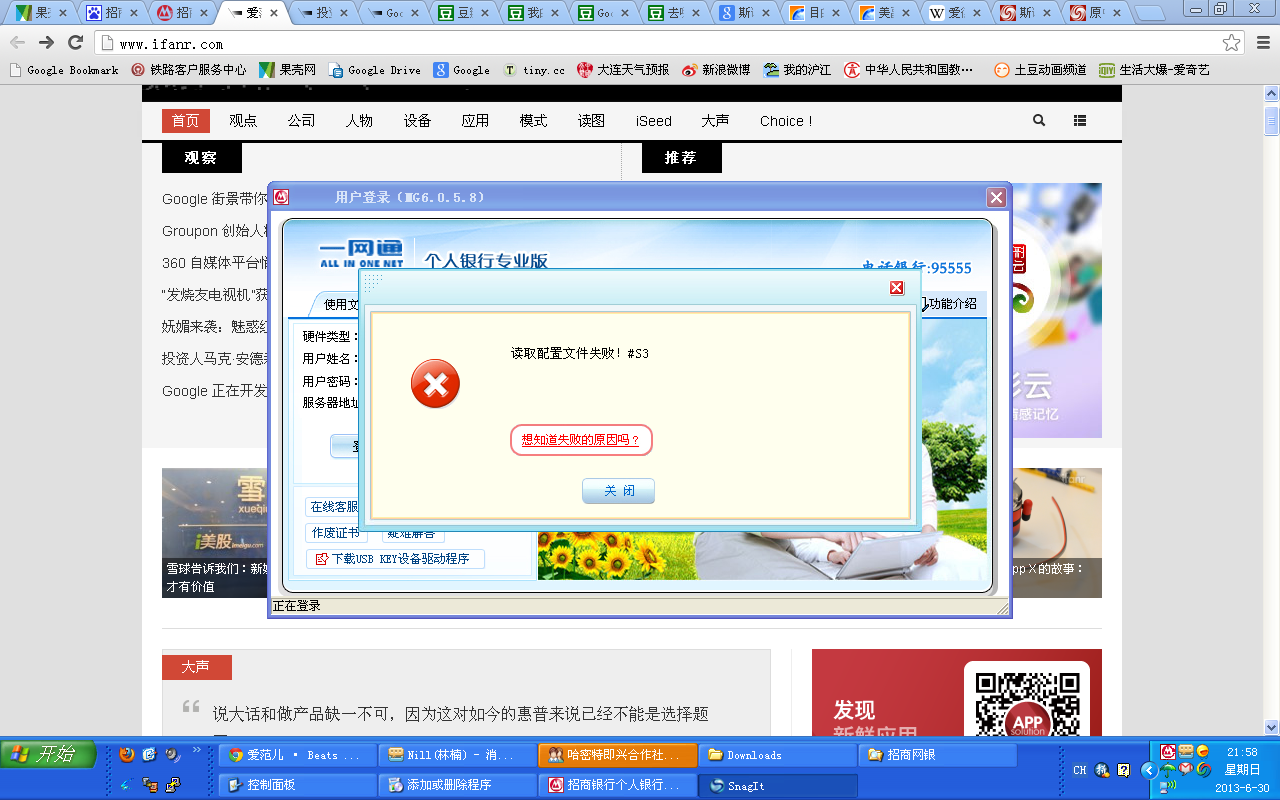Open the new tab button in Chrome
Viewport: 1280px width, 800px height.
[1151, 14]
